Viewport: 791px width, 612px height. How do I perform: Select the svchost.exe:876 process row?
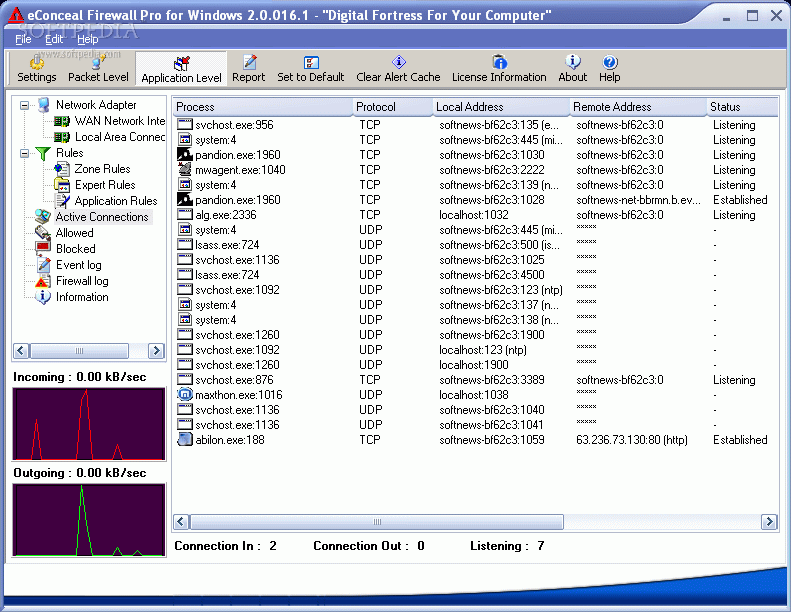[x=475, y=380]
